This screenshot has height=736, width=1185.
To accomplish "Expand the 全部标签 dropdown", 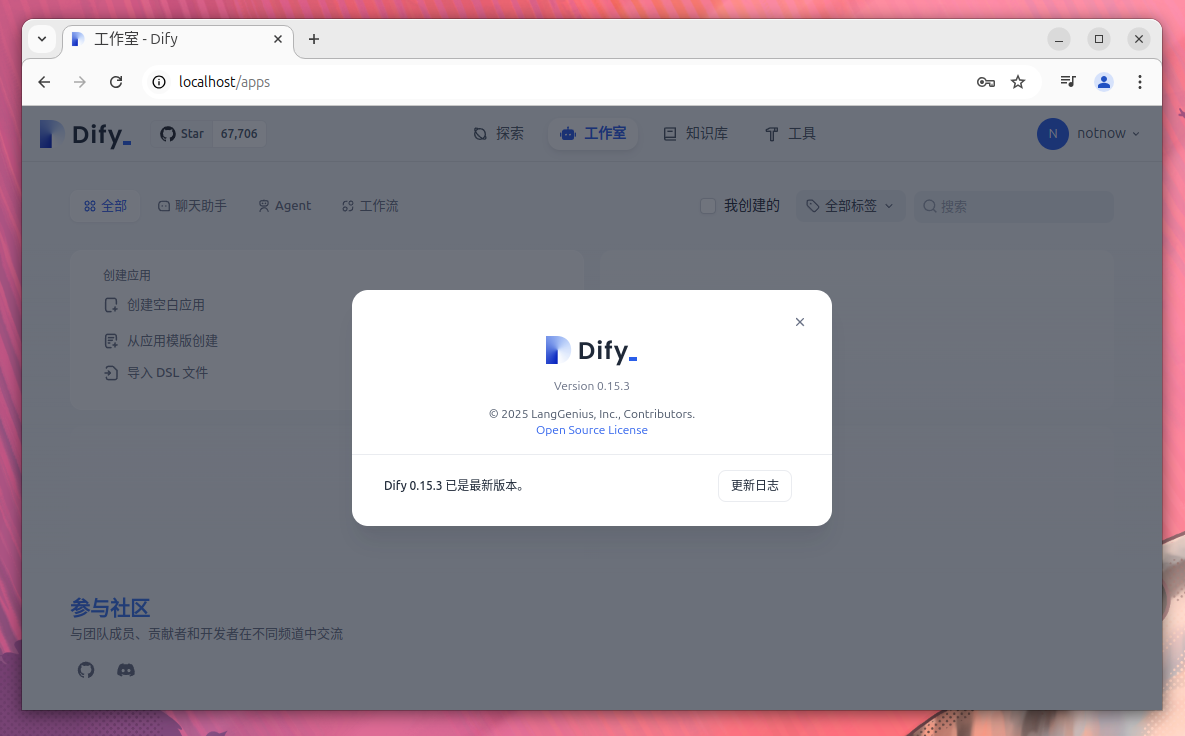I will click(x=850, y=205).
